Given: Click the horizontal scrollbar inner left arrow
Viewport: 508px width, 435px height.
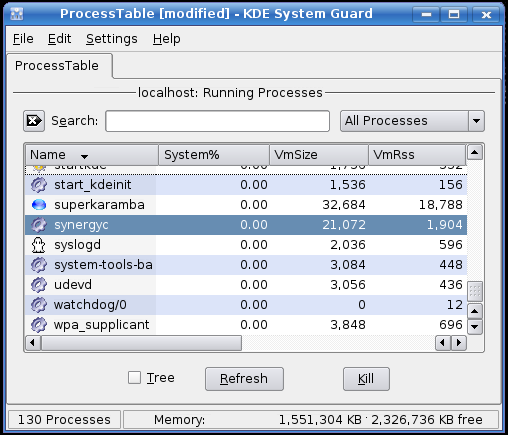Looking at the screenshot, I should tap(443, 343).
